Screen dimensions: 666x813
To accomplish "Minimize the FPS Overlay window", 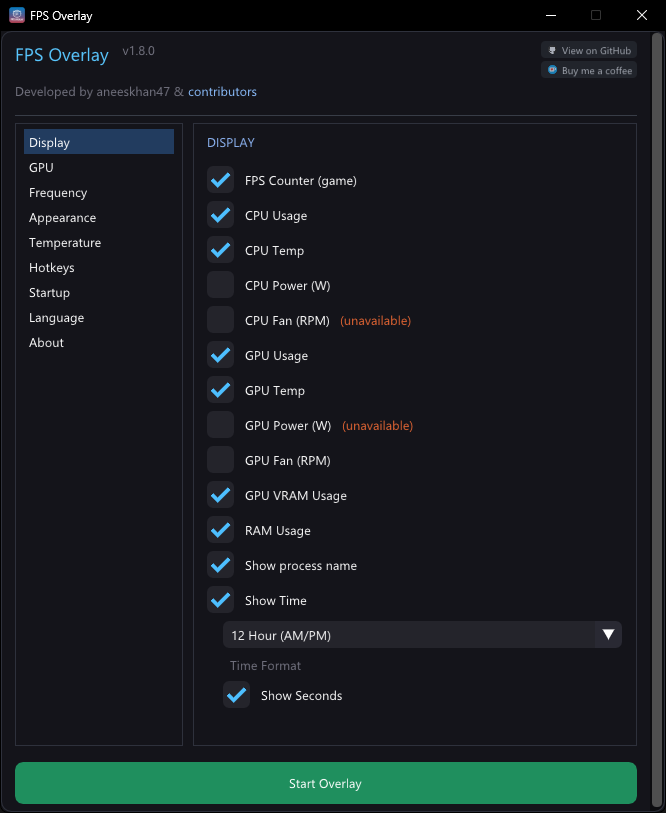I will click(x=551, y=15).
